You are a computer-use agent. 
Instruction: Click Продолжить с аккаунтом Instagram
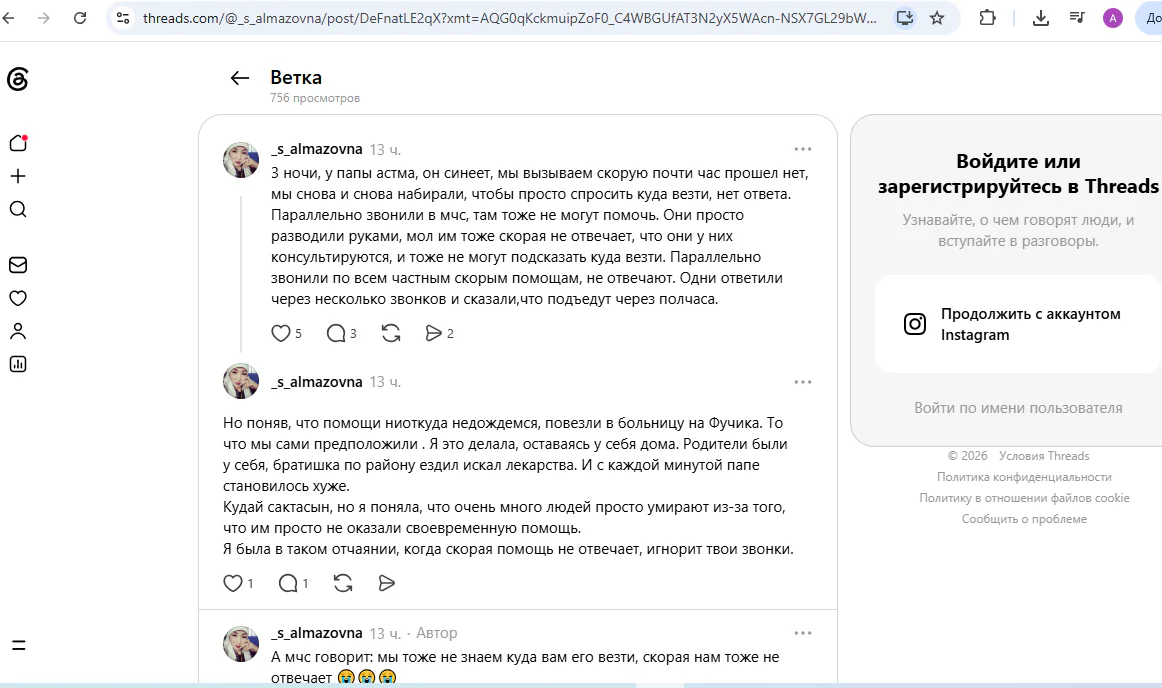1017,324
